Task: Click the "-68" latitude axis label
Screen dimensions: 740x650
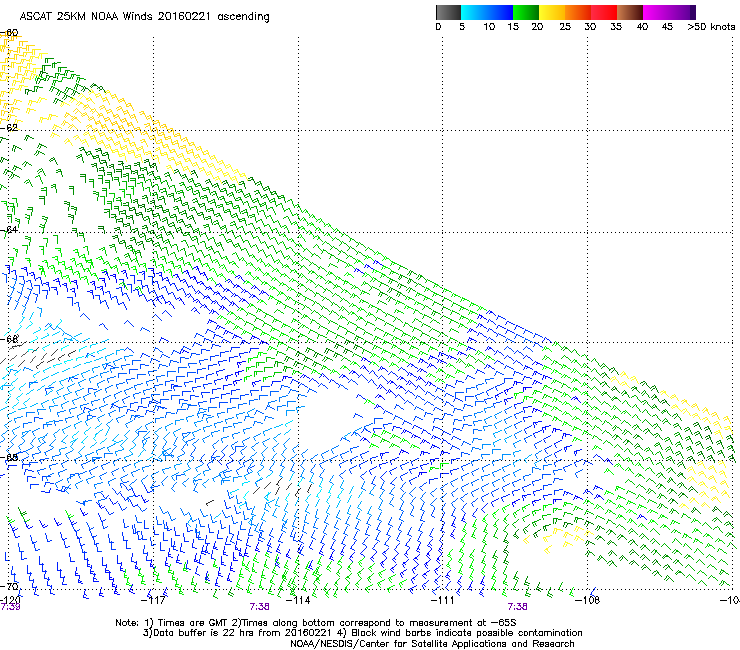Action: 9,457
